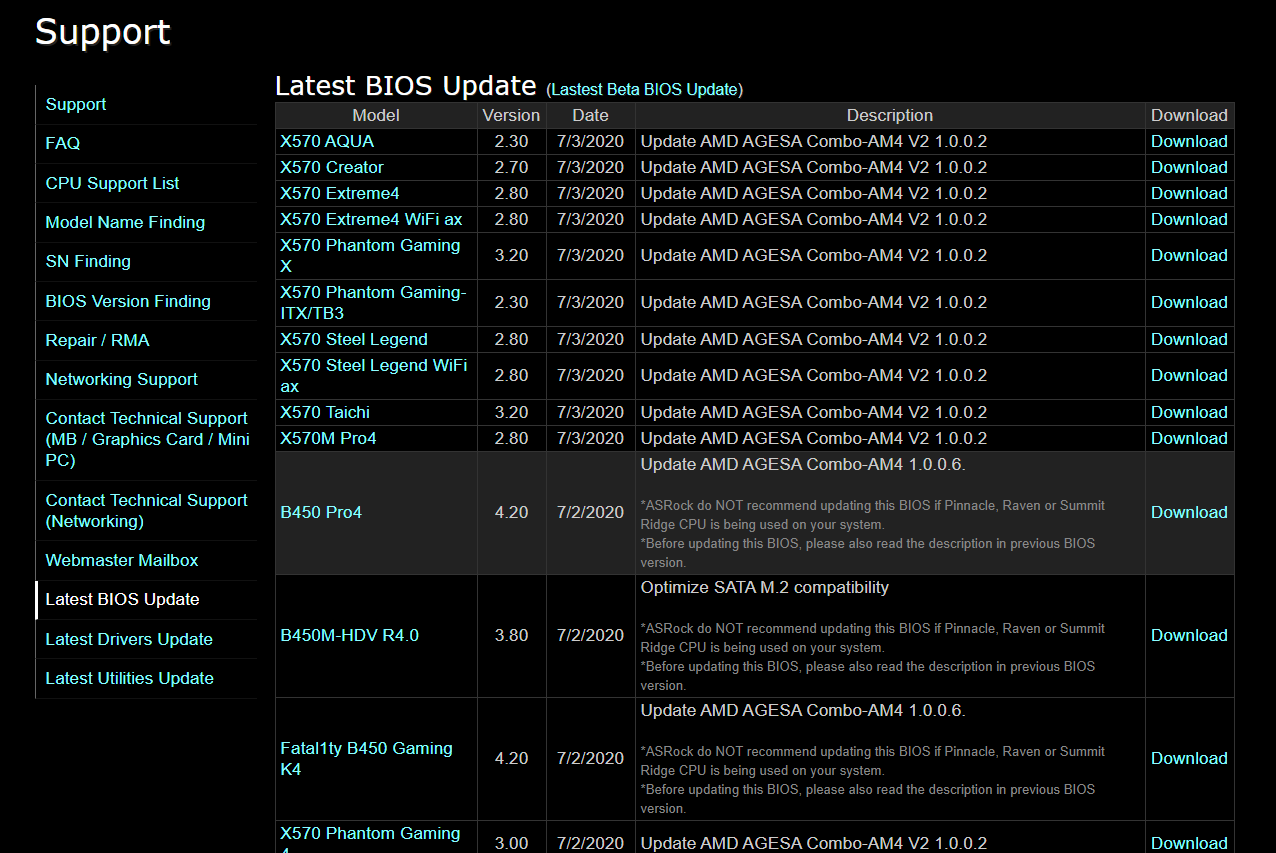Image resolution: width=1276 pixels, height=853 pixels.
Task: Open X570 Phantom Gaming X link
Action: 370,255
